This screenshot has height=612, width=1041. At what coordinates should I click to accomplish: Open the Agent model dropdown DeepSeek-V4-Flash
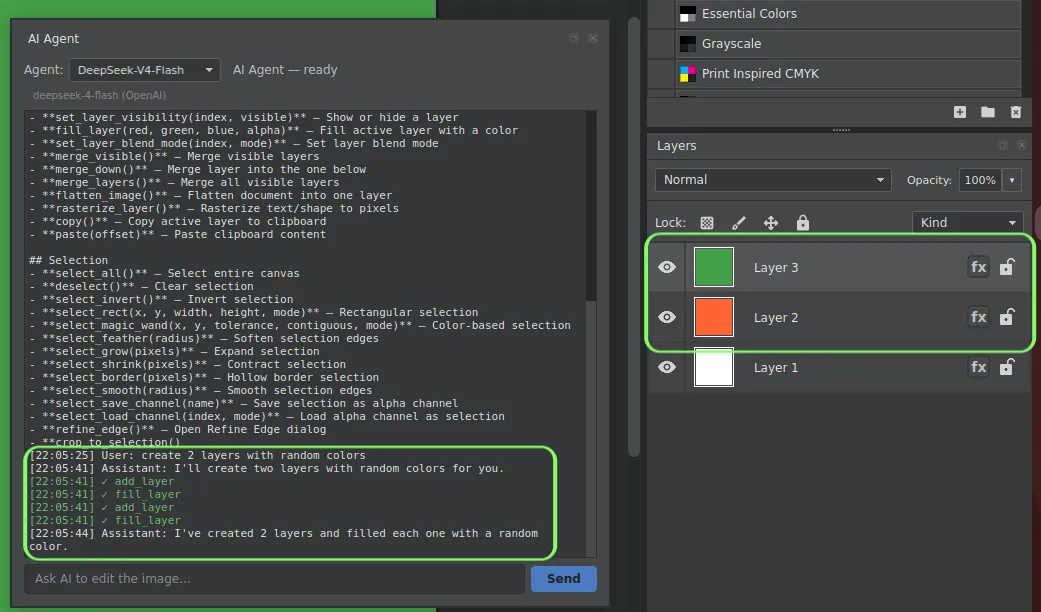[145, 70]
